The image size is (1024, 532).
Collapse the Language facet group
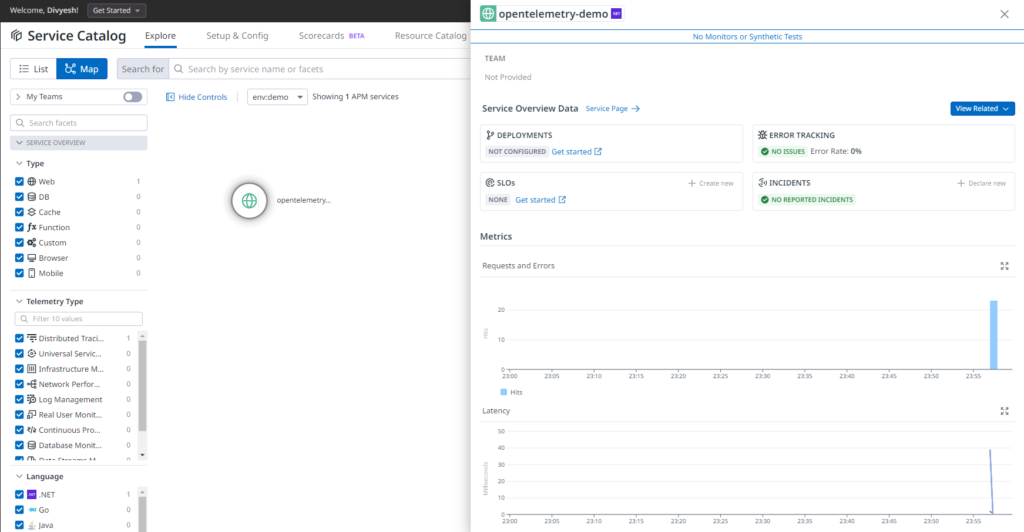(x=19, y=477)
